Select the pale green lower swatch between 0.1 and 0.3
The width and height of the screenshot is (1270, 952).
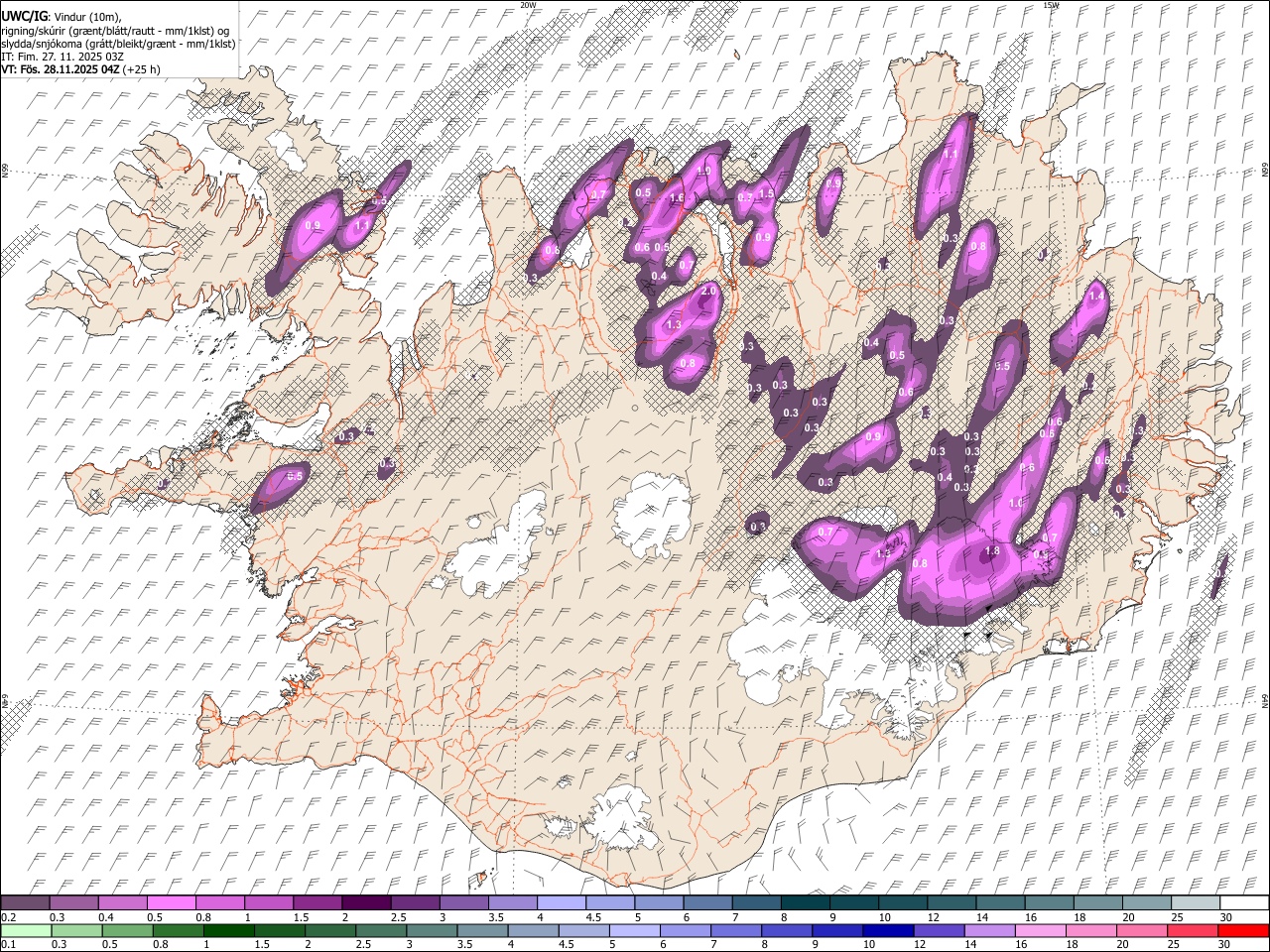pos(27,930)
